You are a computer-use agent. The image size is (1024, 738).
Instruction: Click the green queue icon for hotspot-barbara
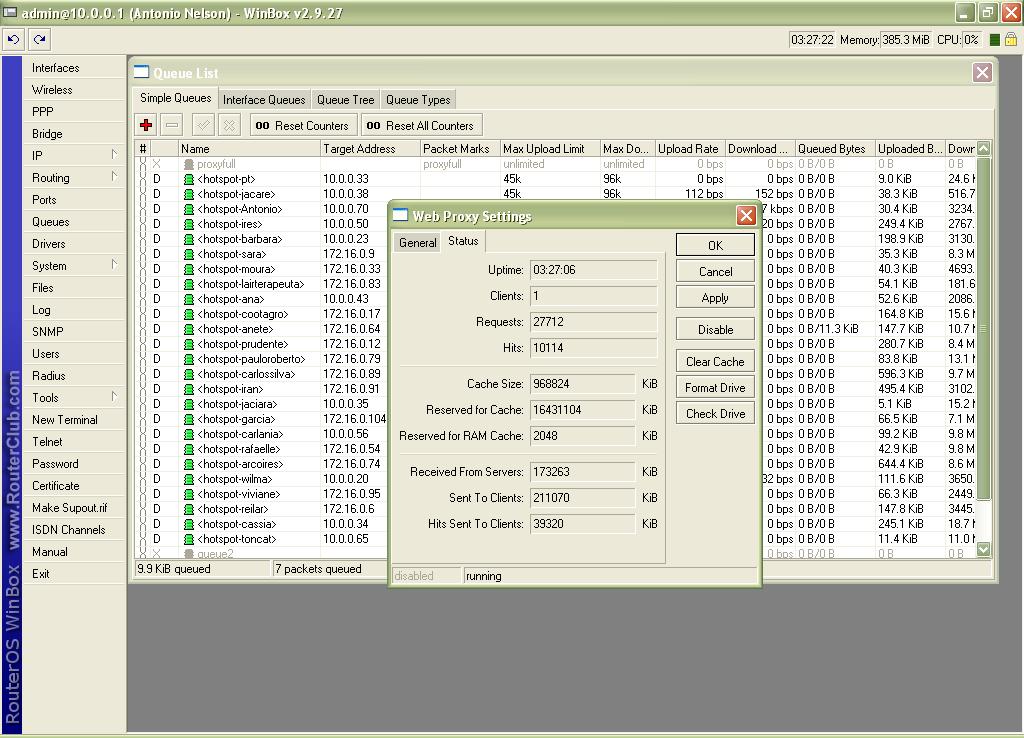(x=188, y=239)
